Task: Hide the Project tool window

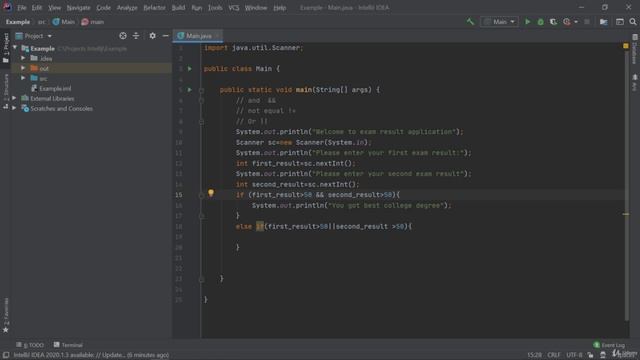Action: [165, 36]
